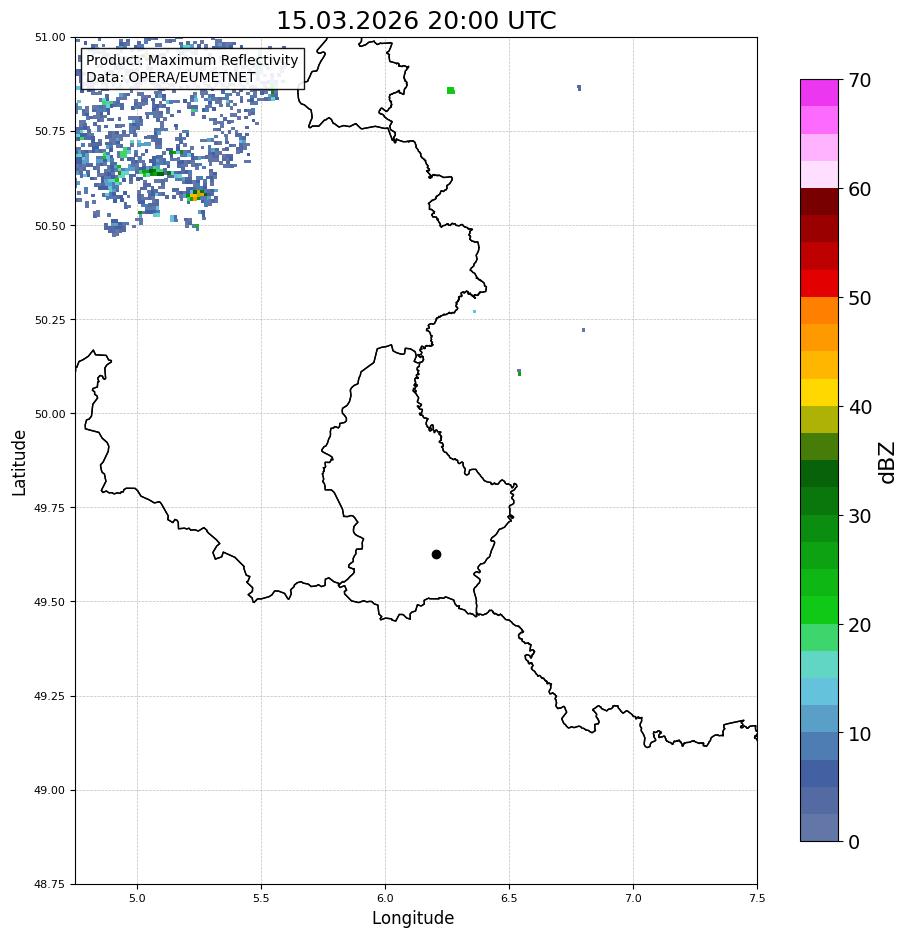Click the latitude tick label "49.75"
Viewport: 908px width, 937px height.
point(50,508)
